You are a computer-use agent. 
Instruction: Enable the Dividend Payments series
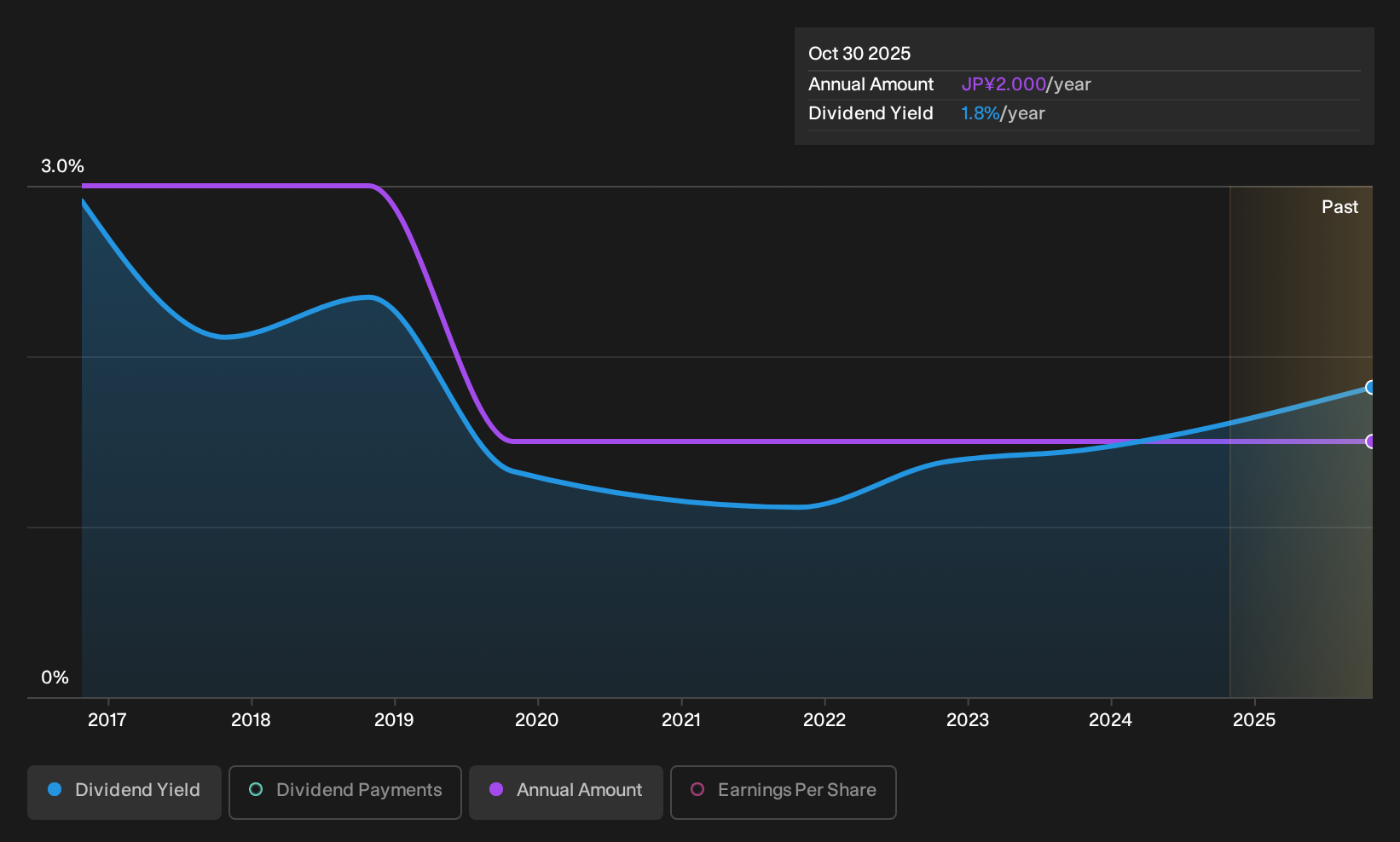[x=345, y=792]
